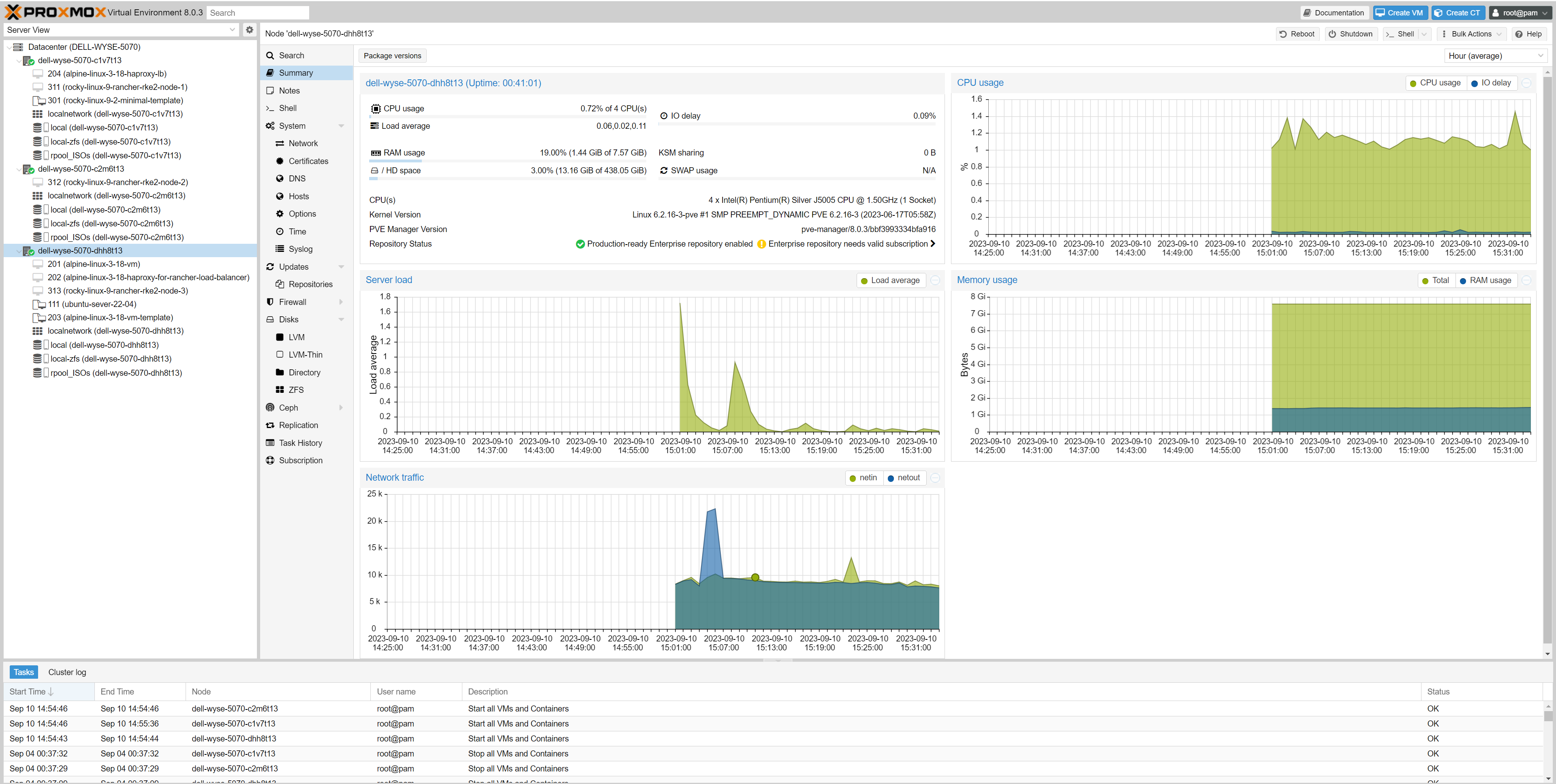This screenshot has height=784, width=1556.
Task: Select the ZFS disks entry
Action: click(x=296, y=390)
